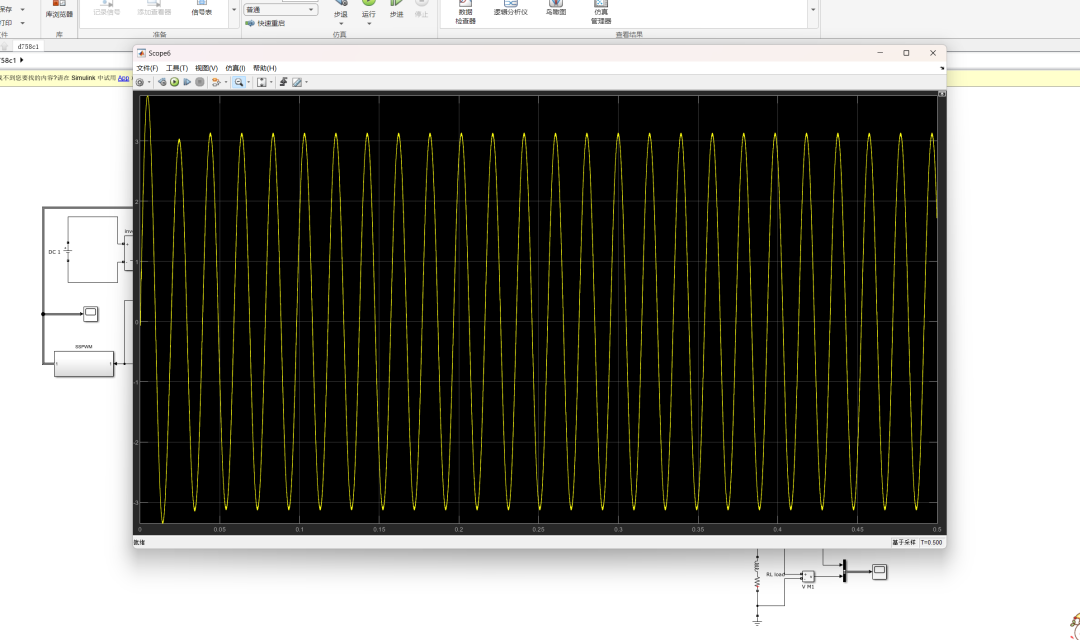Viewport: 1080px width, 640px height.
Task: Open the 文件(F) menu in Scope
Action: coord(146,68)
